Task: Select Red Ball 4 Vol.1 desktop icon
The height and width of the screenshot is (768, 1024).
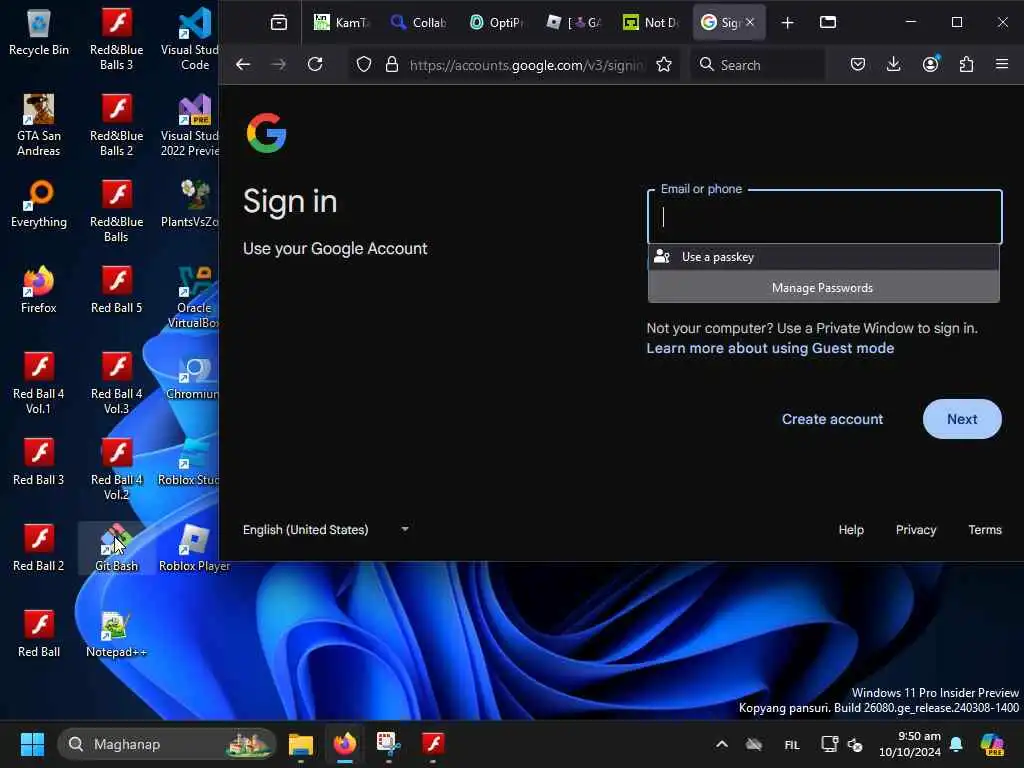Action: point(39,383)
